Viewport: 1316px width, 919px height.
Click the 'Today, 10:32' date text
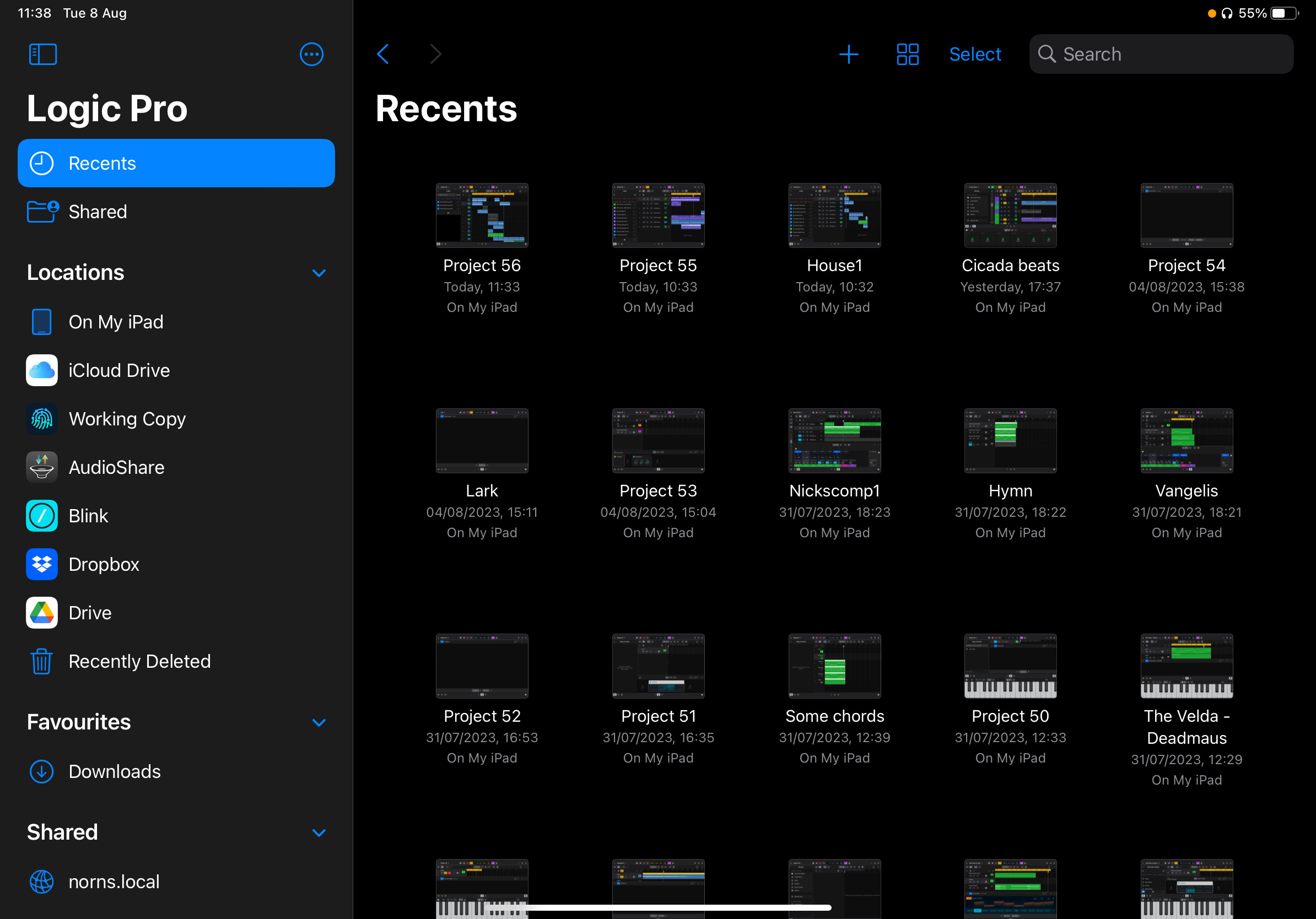pyautogui.click(x=834, y=287)
